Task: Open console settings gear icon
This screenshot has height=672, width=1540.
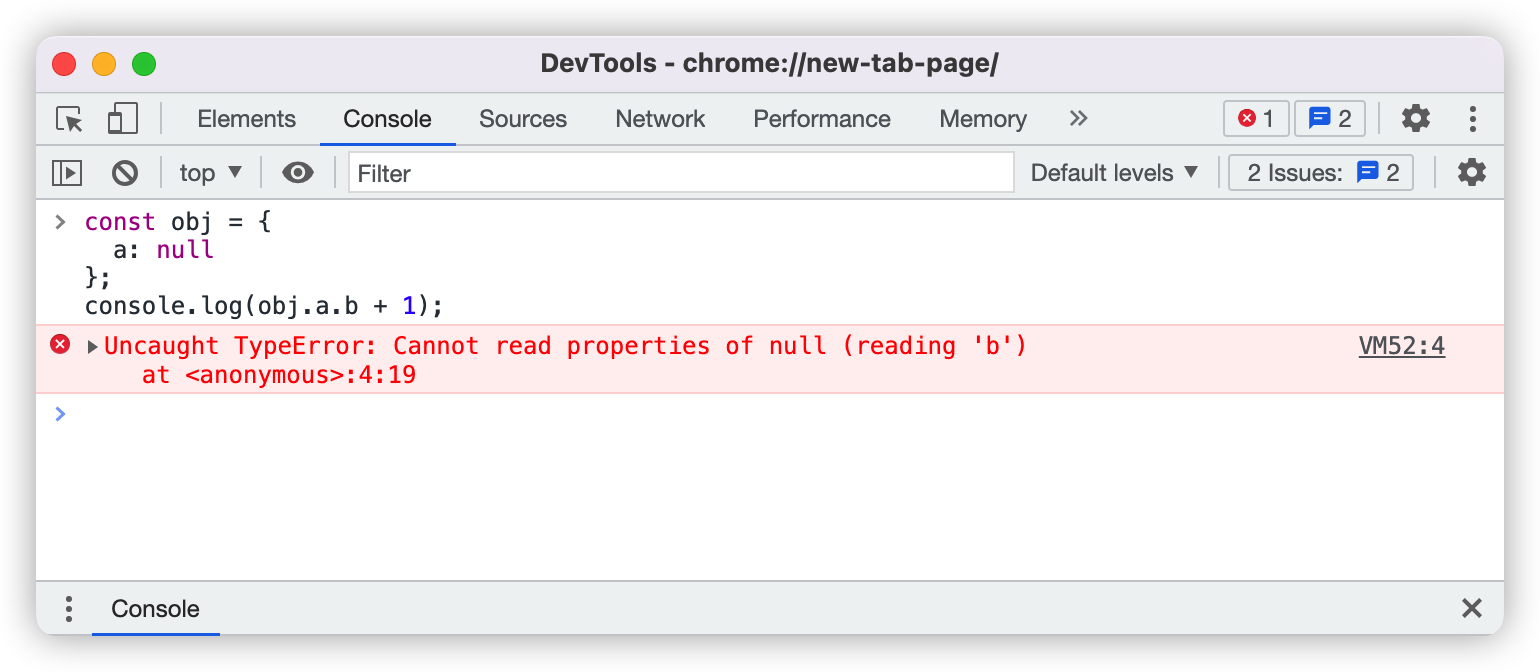Action: point(1471,173)
